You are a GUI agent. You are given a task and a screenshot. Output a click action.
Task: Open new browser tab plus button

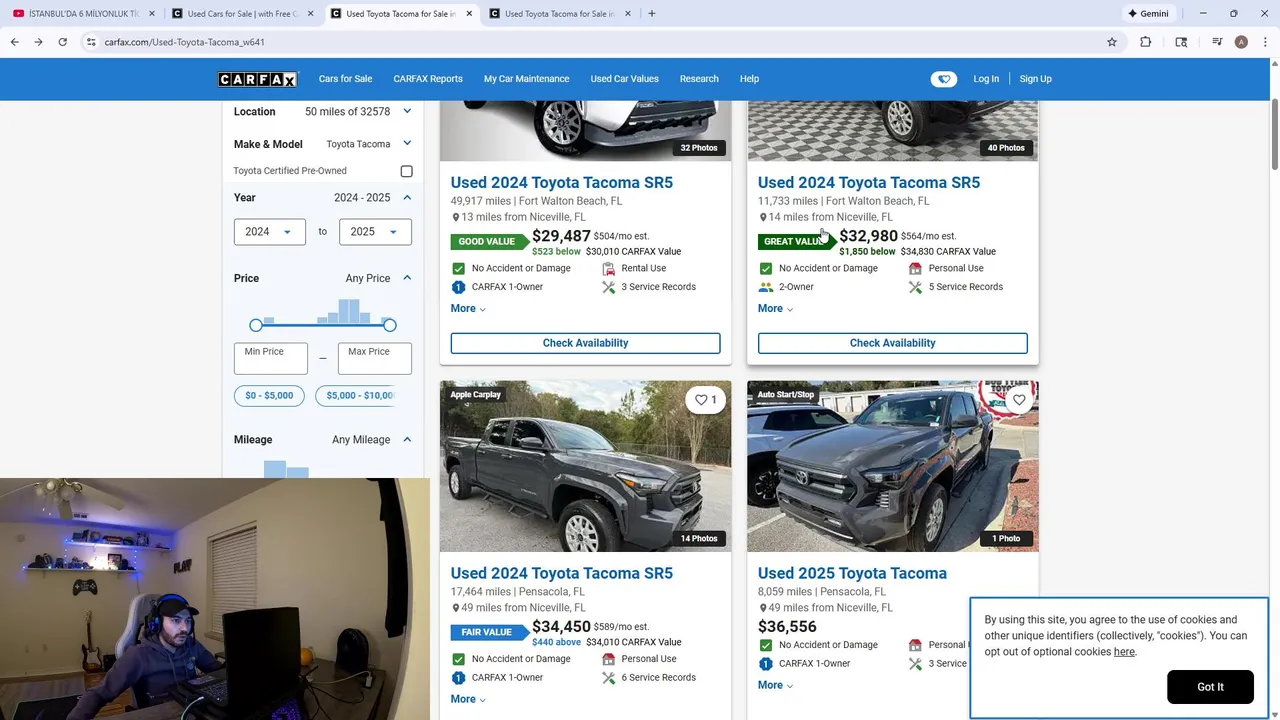click(652, 14)
